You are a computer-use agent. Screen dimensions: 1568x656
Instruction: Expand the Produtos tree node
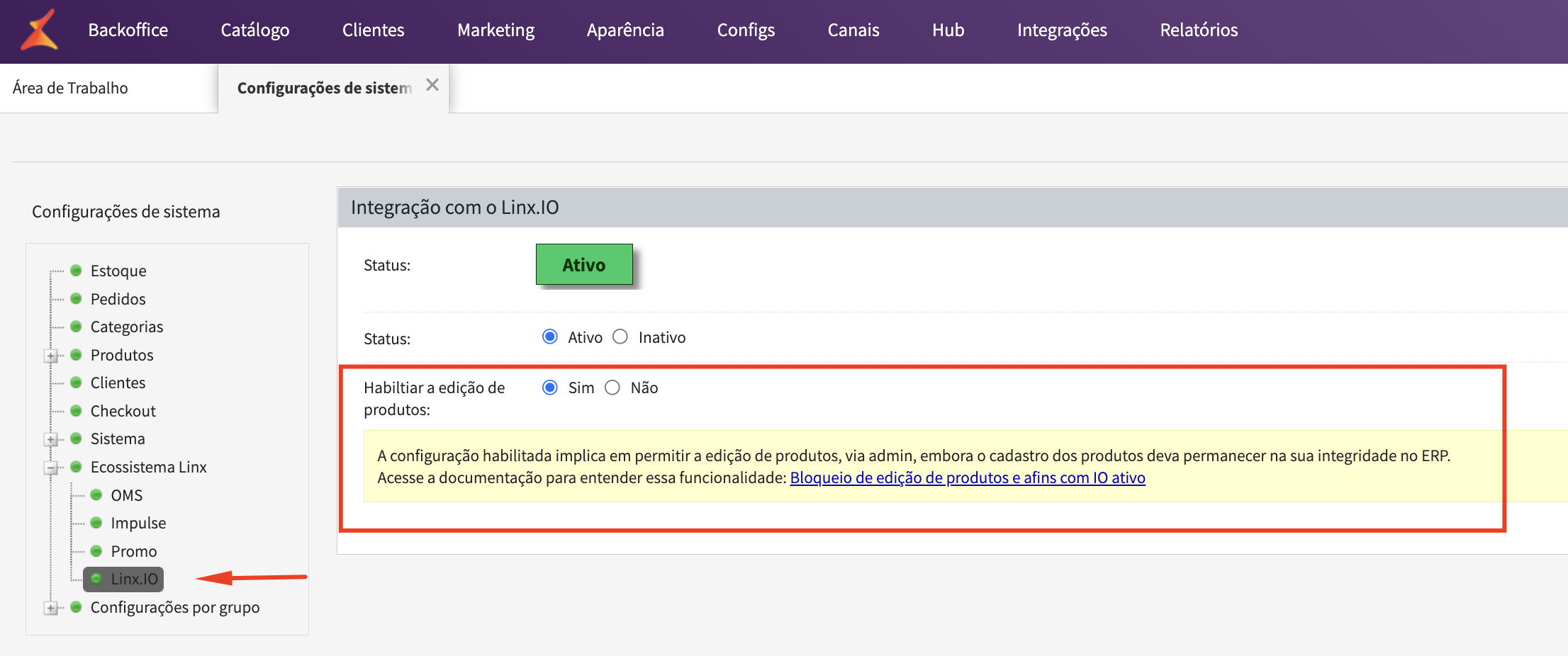[51, 356]
